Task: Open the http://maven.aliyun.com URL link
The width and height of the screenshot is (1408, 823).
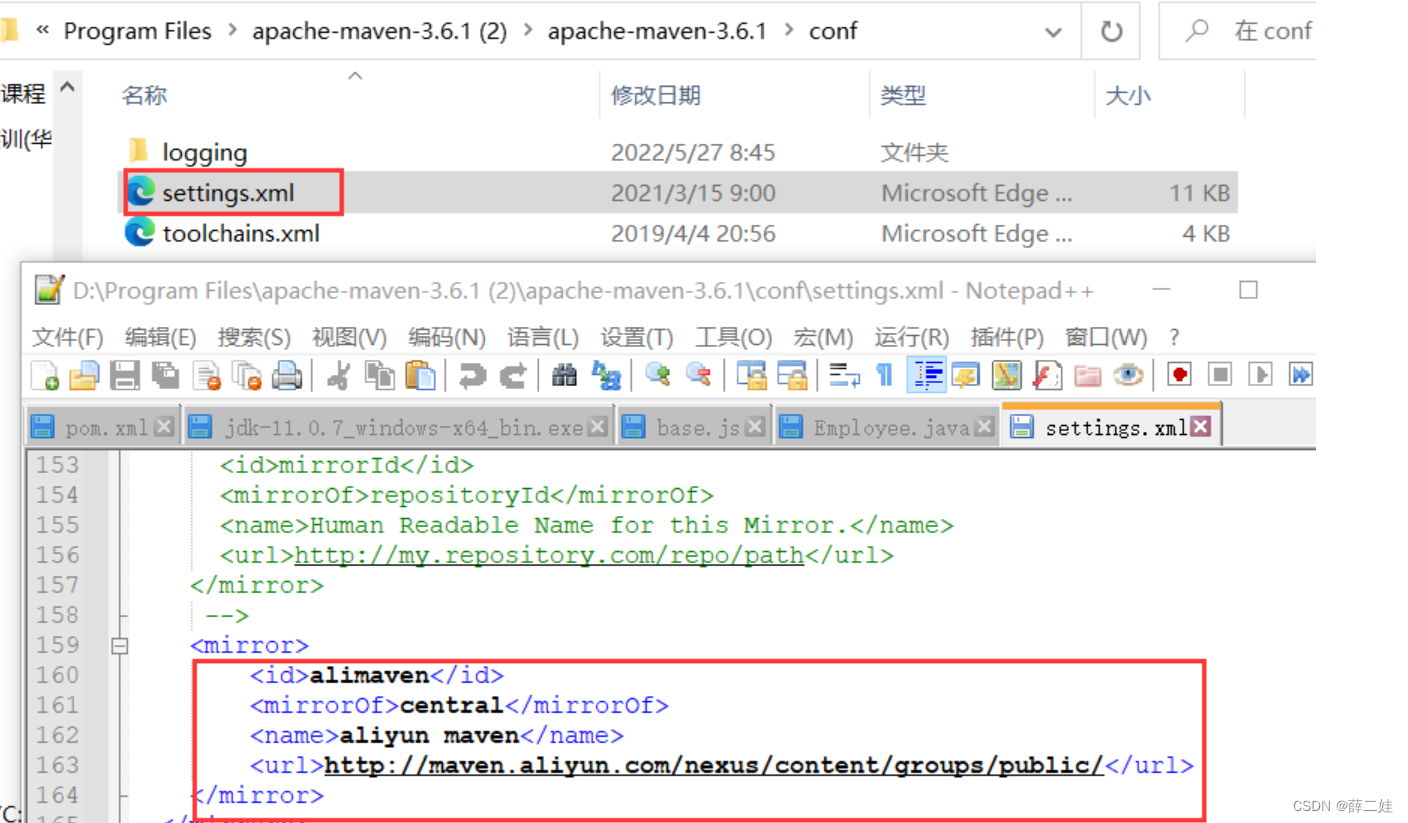Action: [x=714, y=766]
